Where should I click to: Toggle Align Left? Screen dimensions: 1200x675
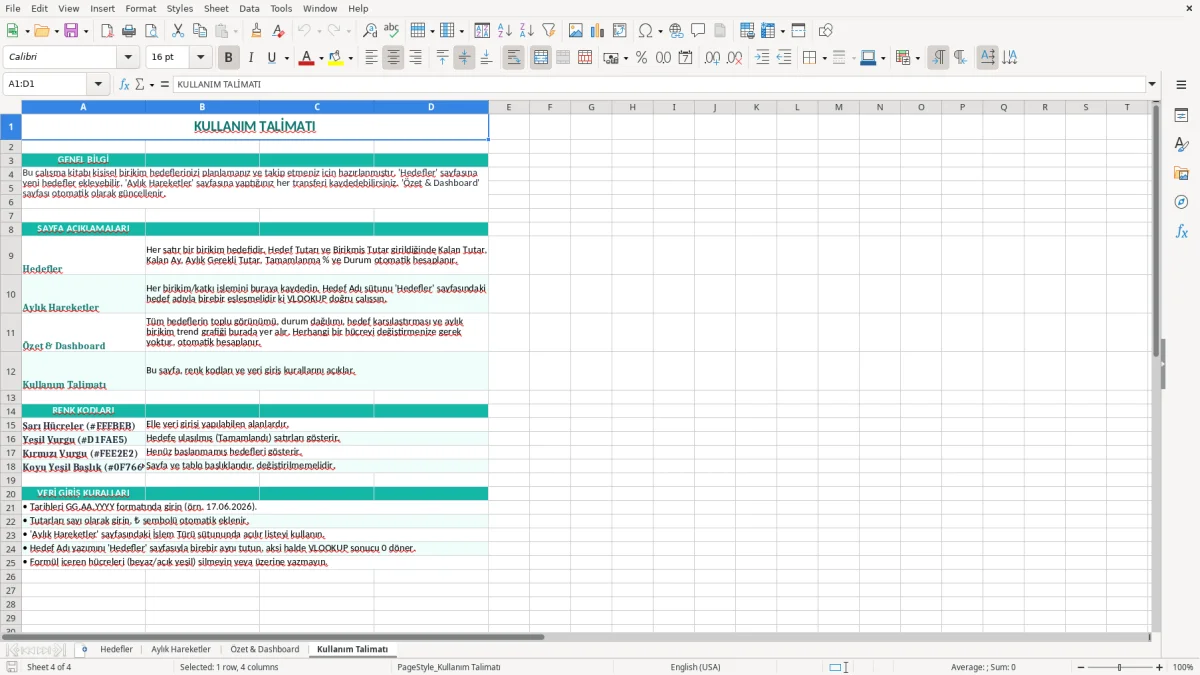(x=371, y=58)
